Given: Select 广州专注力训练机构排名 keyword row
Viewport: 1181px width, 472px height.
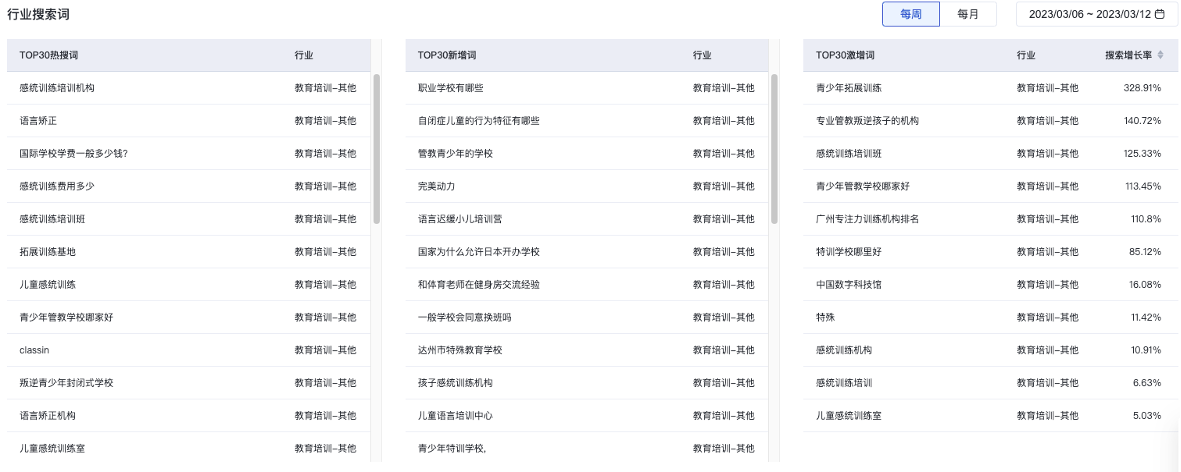Looking at the screenshot, I should (867, 219).
